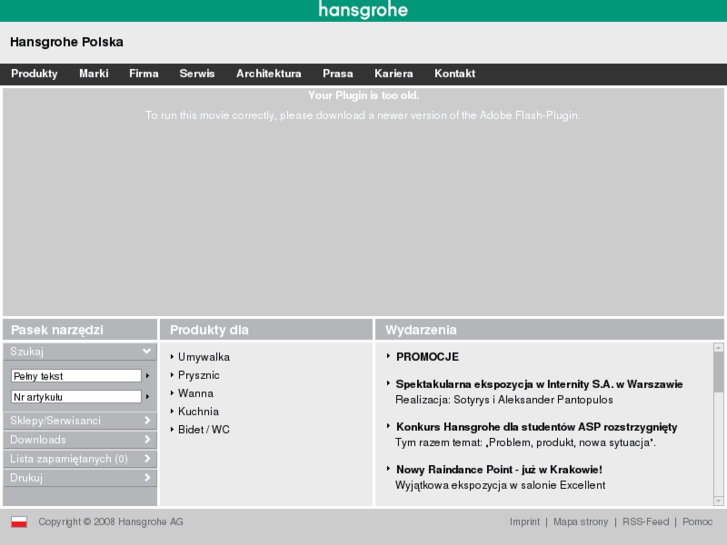
Task: Open Mapa strony in the footer
Action: pos(580,522)
